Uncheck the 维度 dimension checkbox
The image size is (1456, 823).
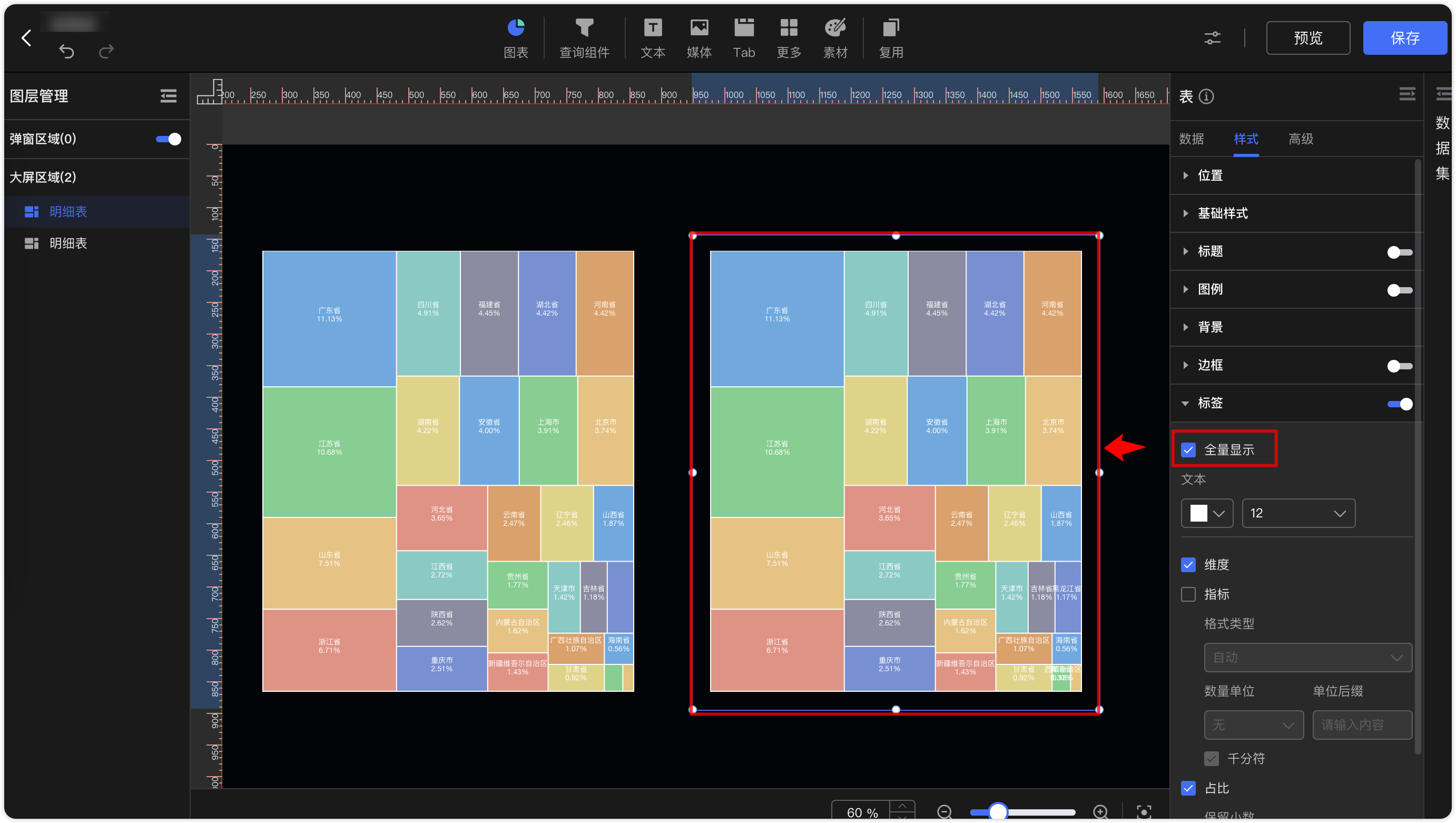pyautogui.click(x=1188, y=565)
